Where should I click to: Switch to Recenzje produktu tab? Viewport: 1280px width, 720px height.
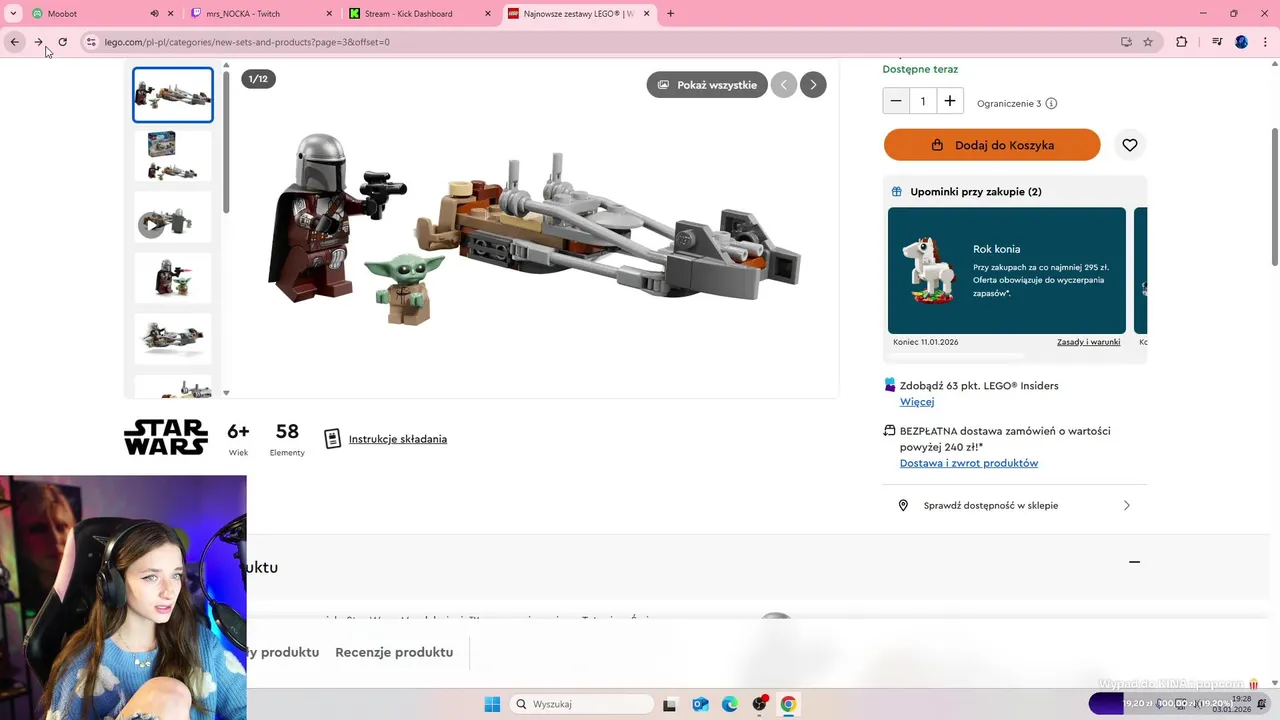point(394,652)
